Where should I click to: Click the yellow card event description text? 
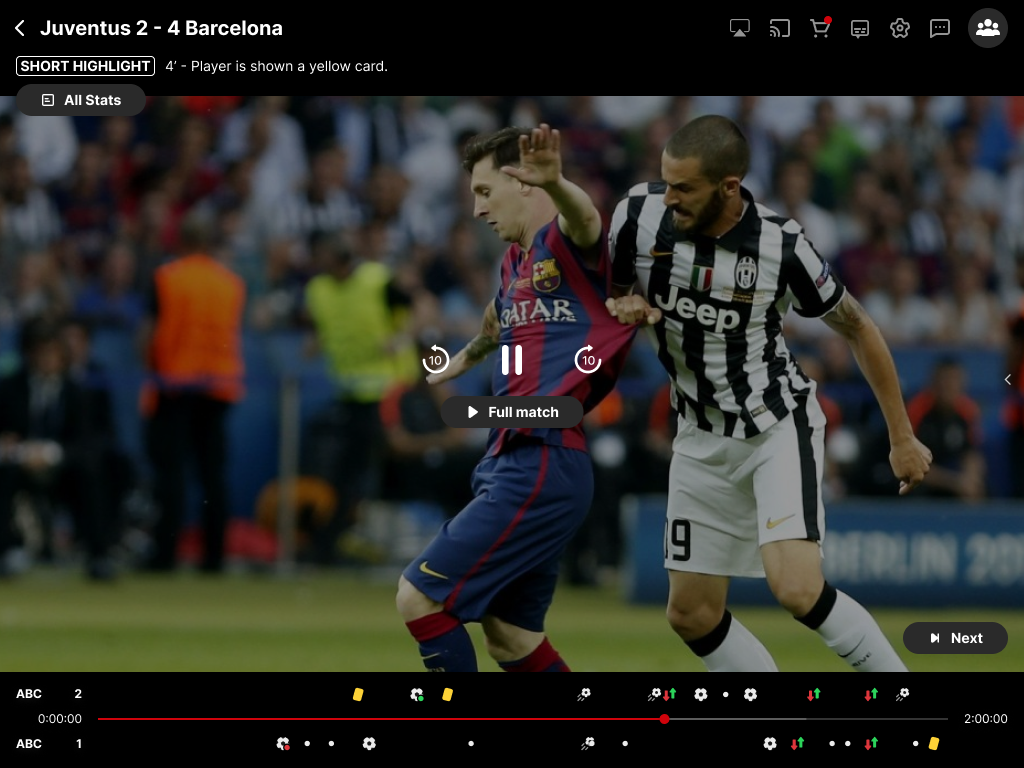[276, 66]
